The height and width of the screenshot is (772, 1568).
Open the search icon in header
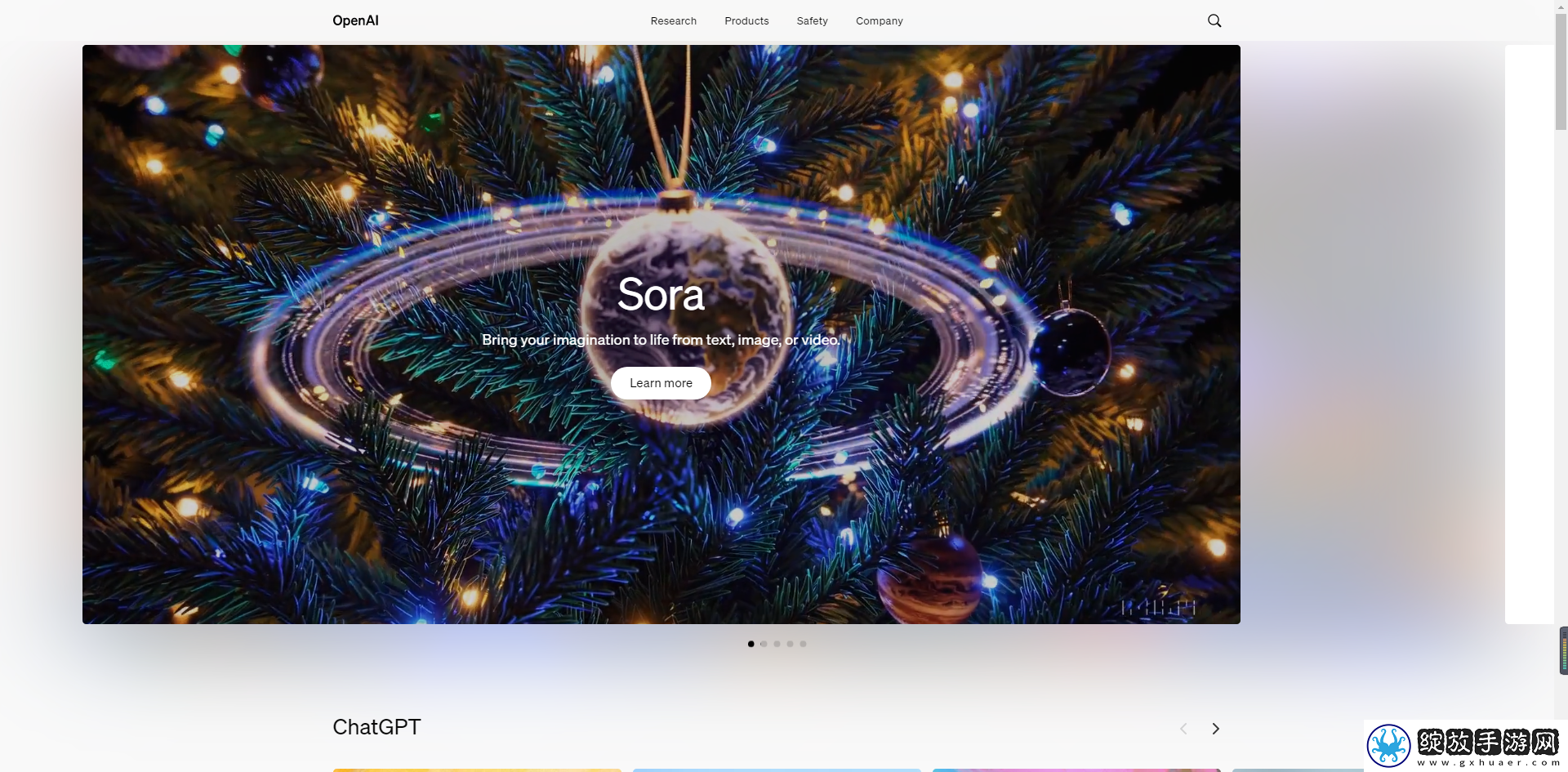tap(1214, 21)
